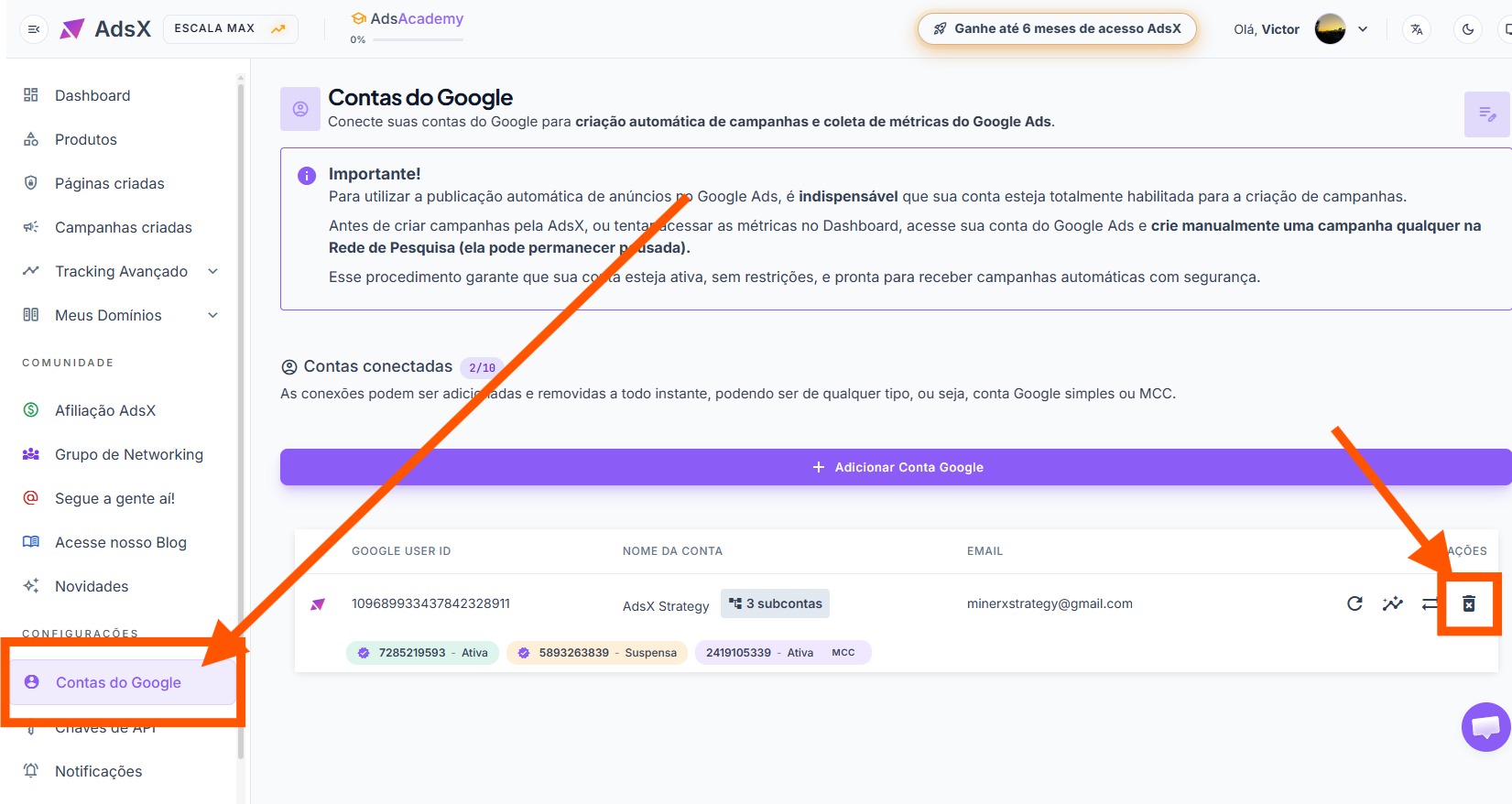
Task: Click subaccount 5893263839 Suspensa chip
Action: pyautogui.click(x=597, y=653)
